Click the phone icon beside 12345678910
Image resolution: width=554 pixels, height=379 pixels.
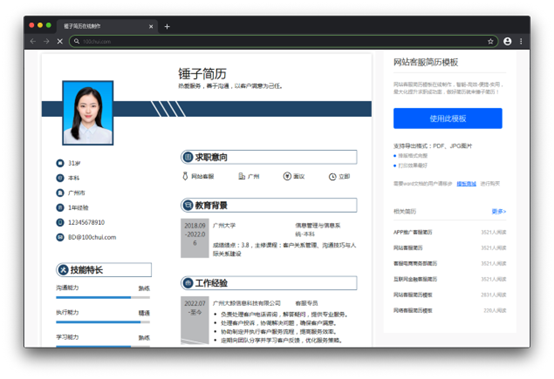[x=60, y=223]
